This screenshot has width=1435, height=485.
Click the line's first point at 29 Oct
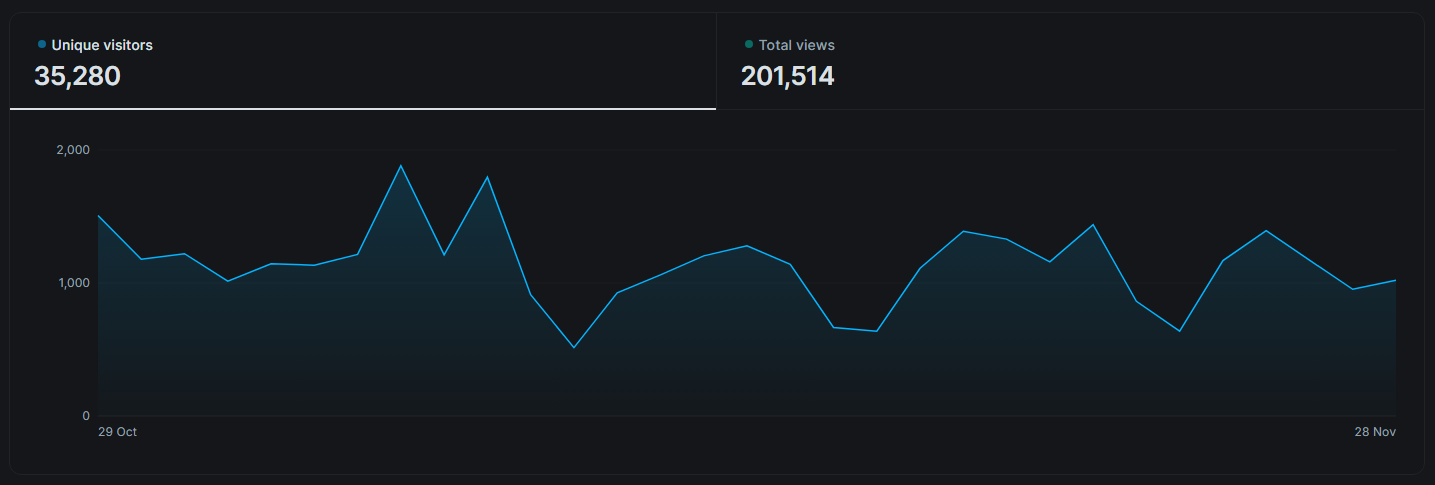98,215
